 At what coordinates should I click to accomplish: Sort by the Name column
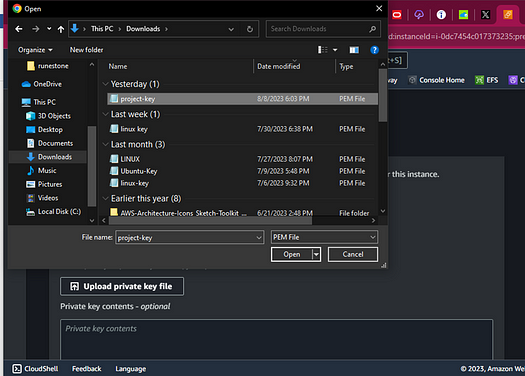point(118,66)
